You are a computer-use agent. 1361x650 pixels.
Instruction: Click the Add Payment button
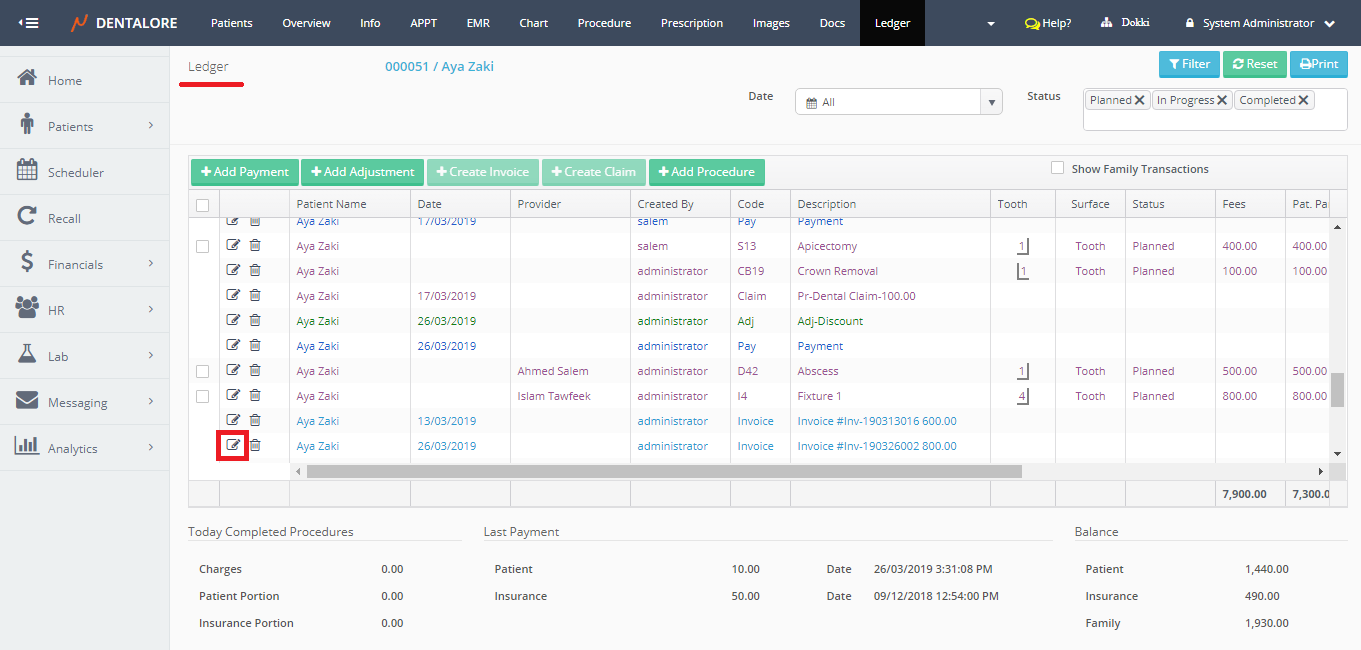pos(244,172)
